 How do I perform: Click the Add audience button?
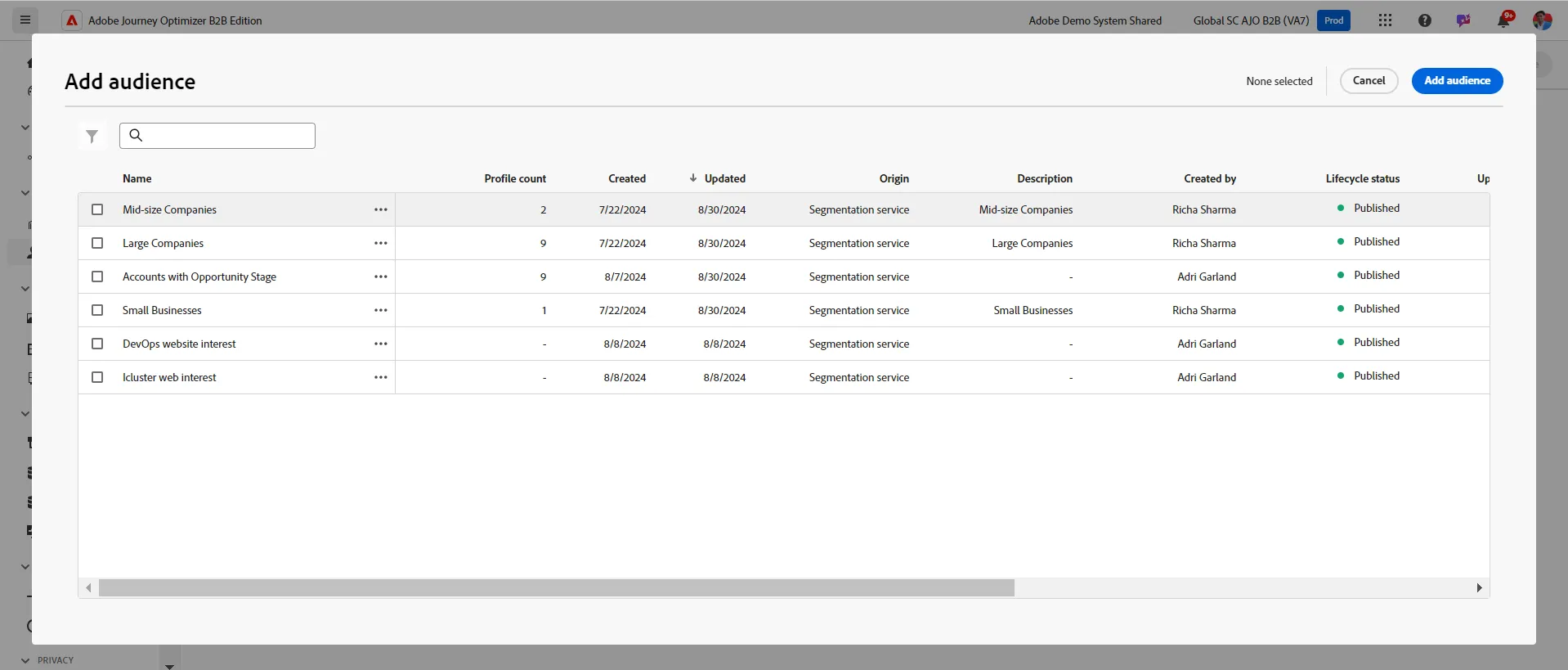tap(1457, 81)
